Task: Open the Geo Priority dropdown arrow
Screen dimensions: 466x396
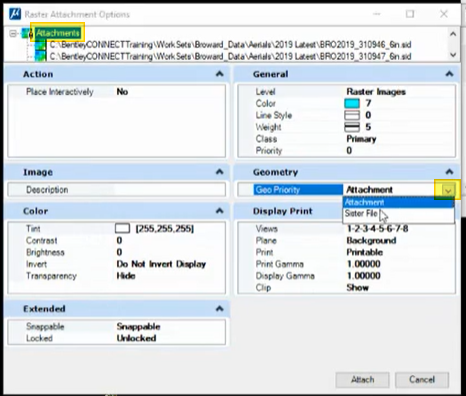Action: coord(448,190)
